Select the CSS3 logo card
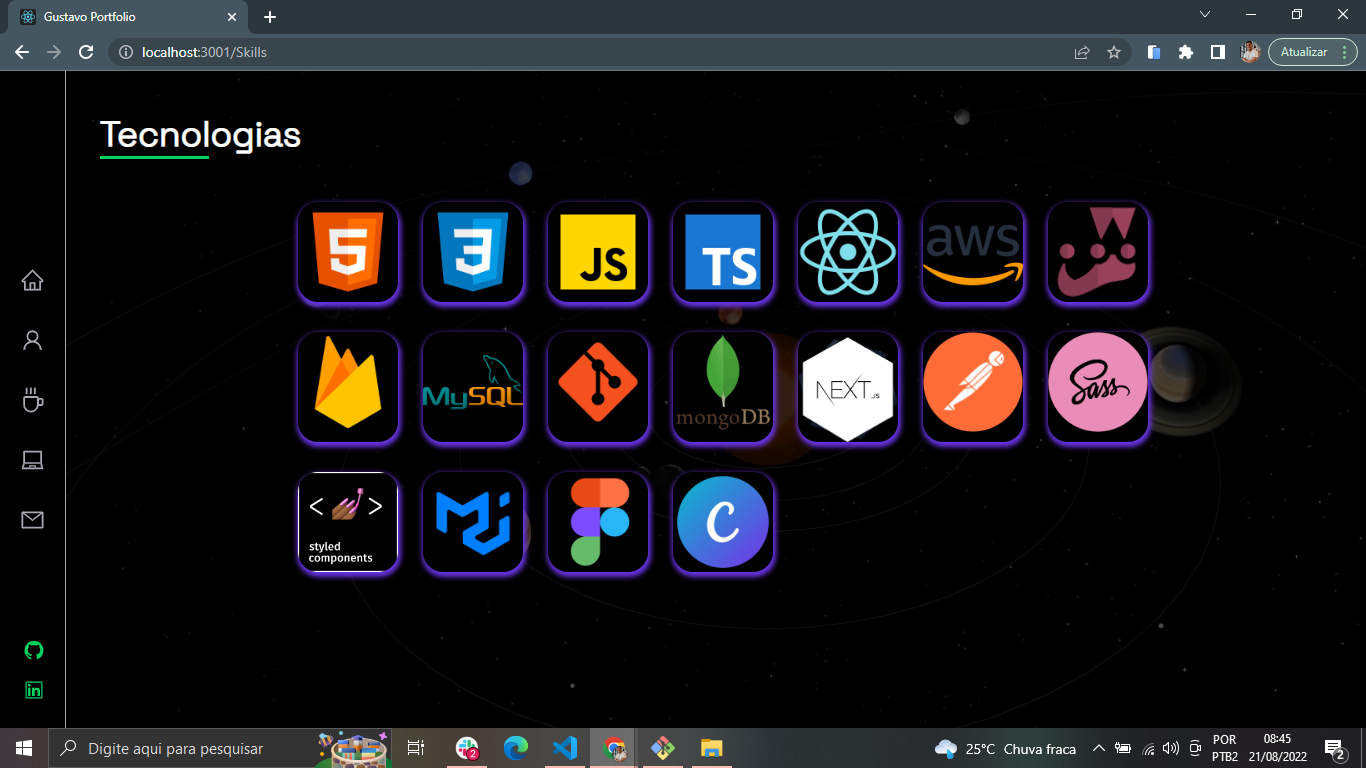Screen dimensions: 1366x768 [x=473, y=252]
